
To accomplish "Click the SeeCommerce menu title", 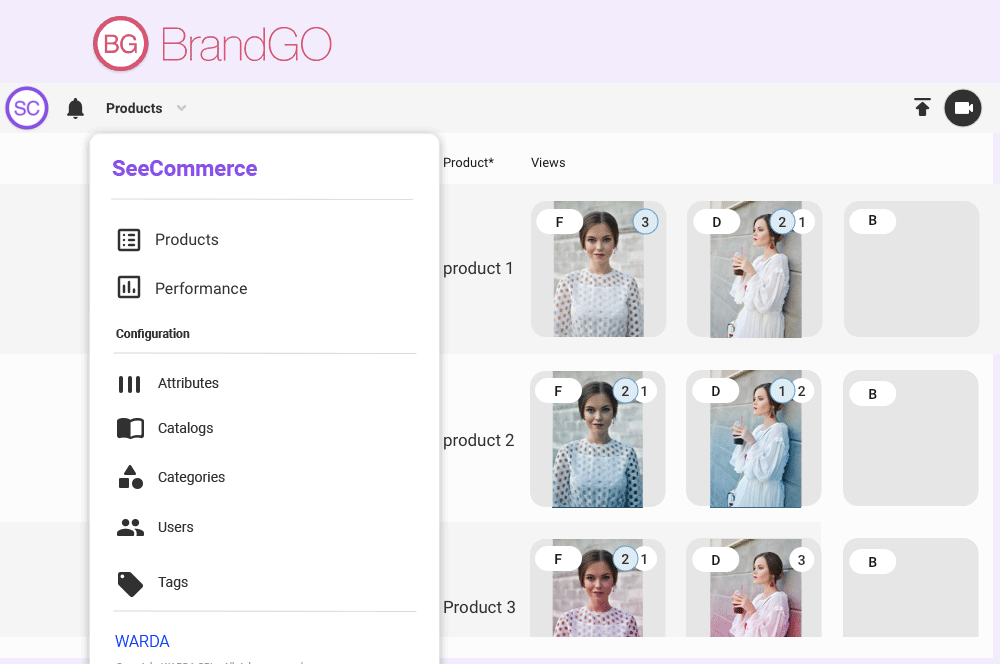I will 185,168.
